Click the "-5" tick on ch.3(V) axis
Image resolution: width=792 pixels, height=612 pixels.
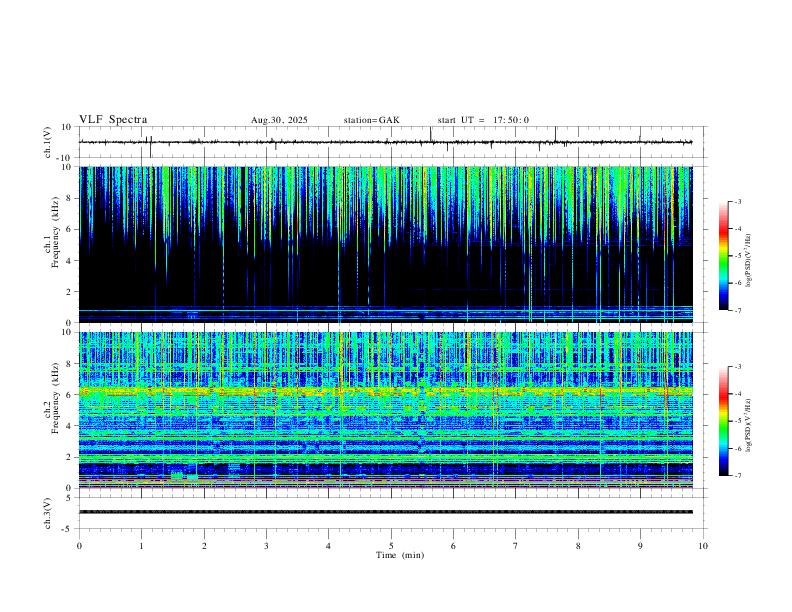(68, 529)
